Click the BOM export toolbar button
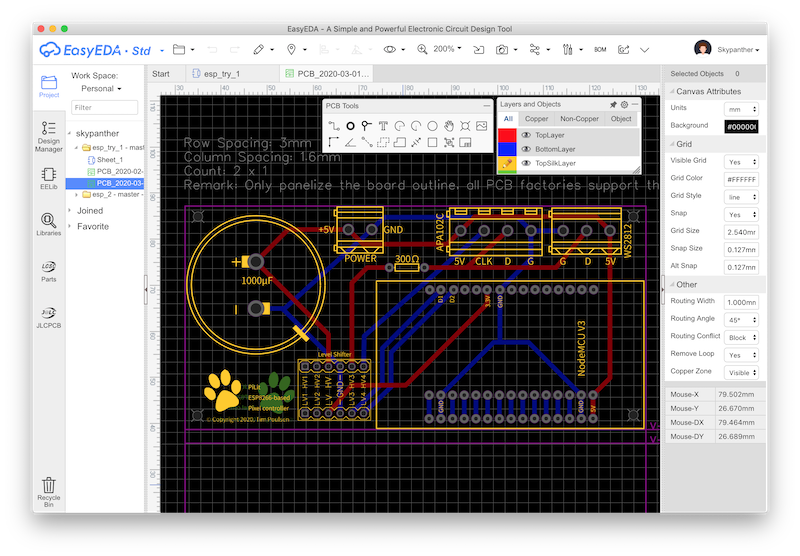Image resolution: width=800 pixels, height=556 pixels. (x=600, y=49)
